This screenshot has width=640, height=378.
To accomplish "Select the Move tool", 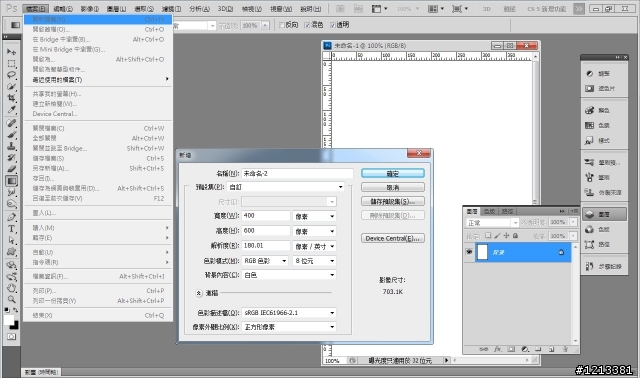I will click(x=11, y=52).
